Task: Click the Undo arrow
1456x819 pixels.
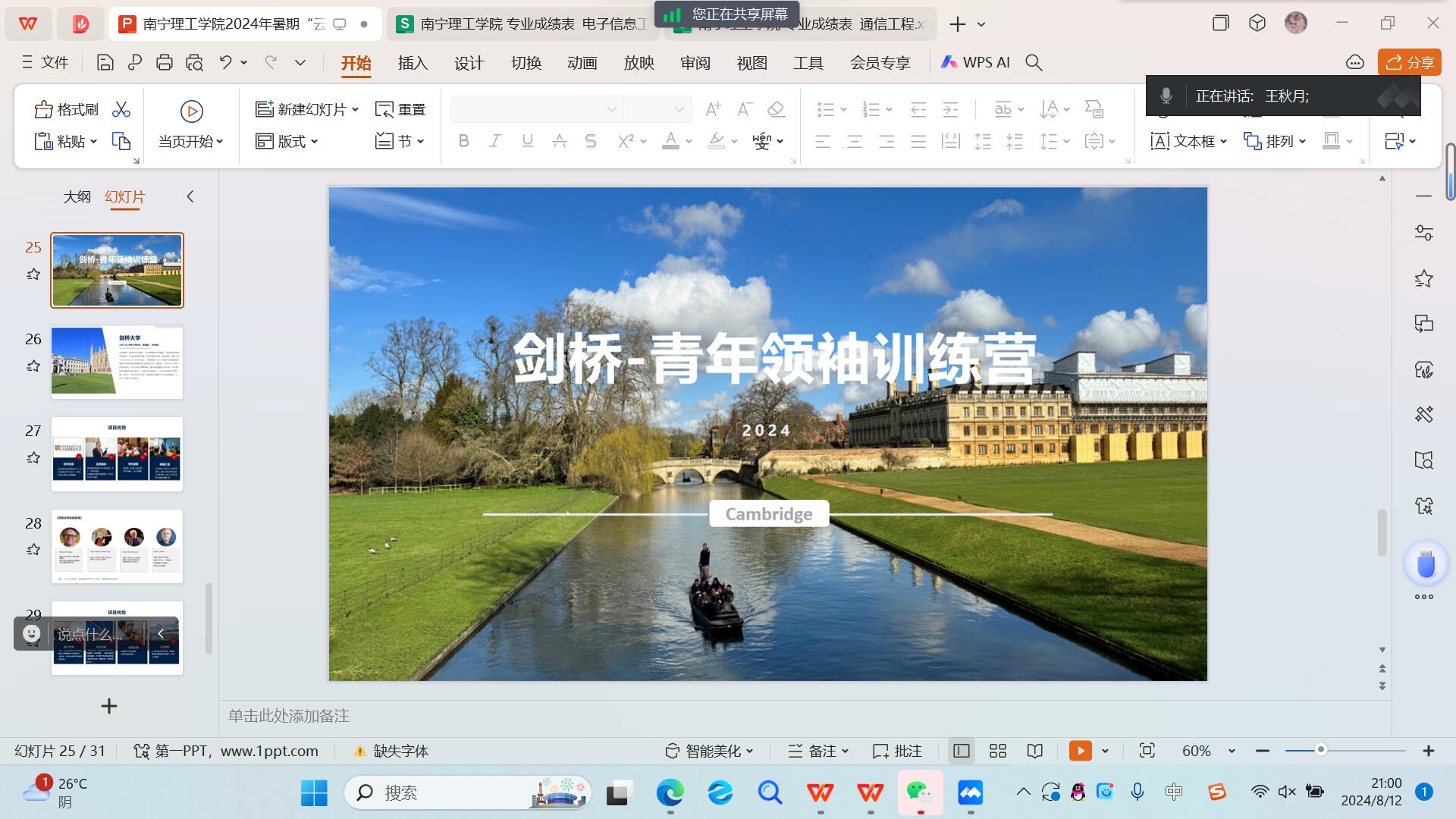Action: 225,62
